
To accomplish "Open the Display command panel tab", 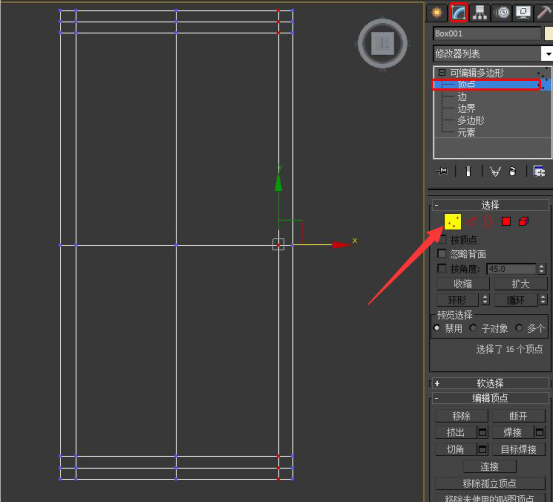I will pyautogui.click(x=523, y=13).
